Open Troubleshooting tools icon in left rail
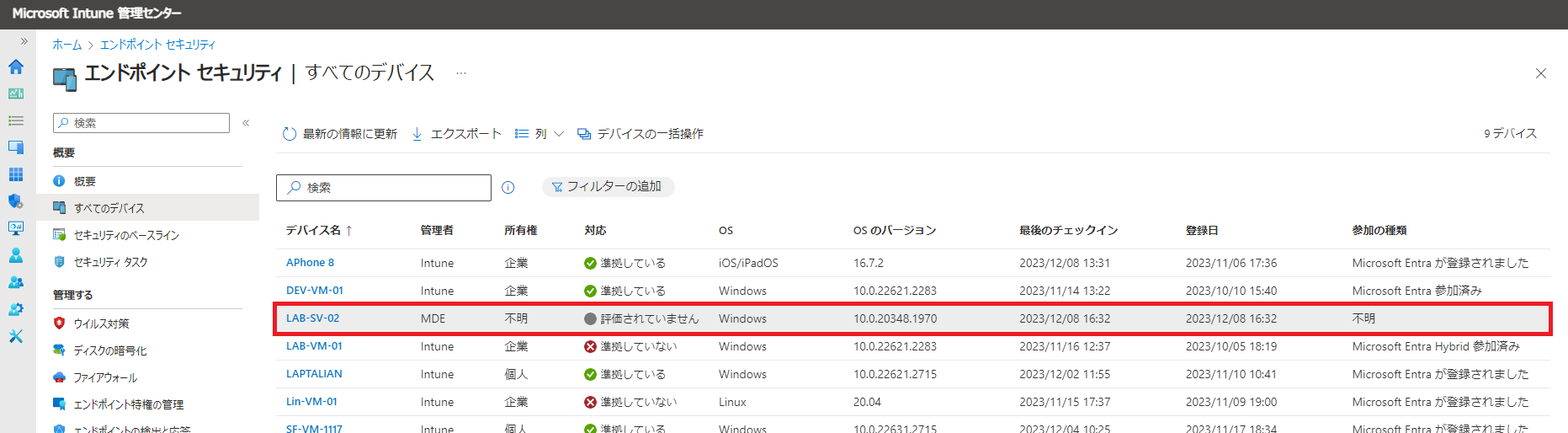The image size is (1568, 433). (16, 336)
